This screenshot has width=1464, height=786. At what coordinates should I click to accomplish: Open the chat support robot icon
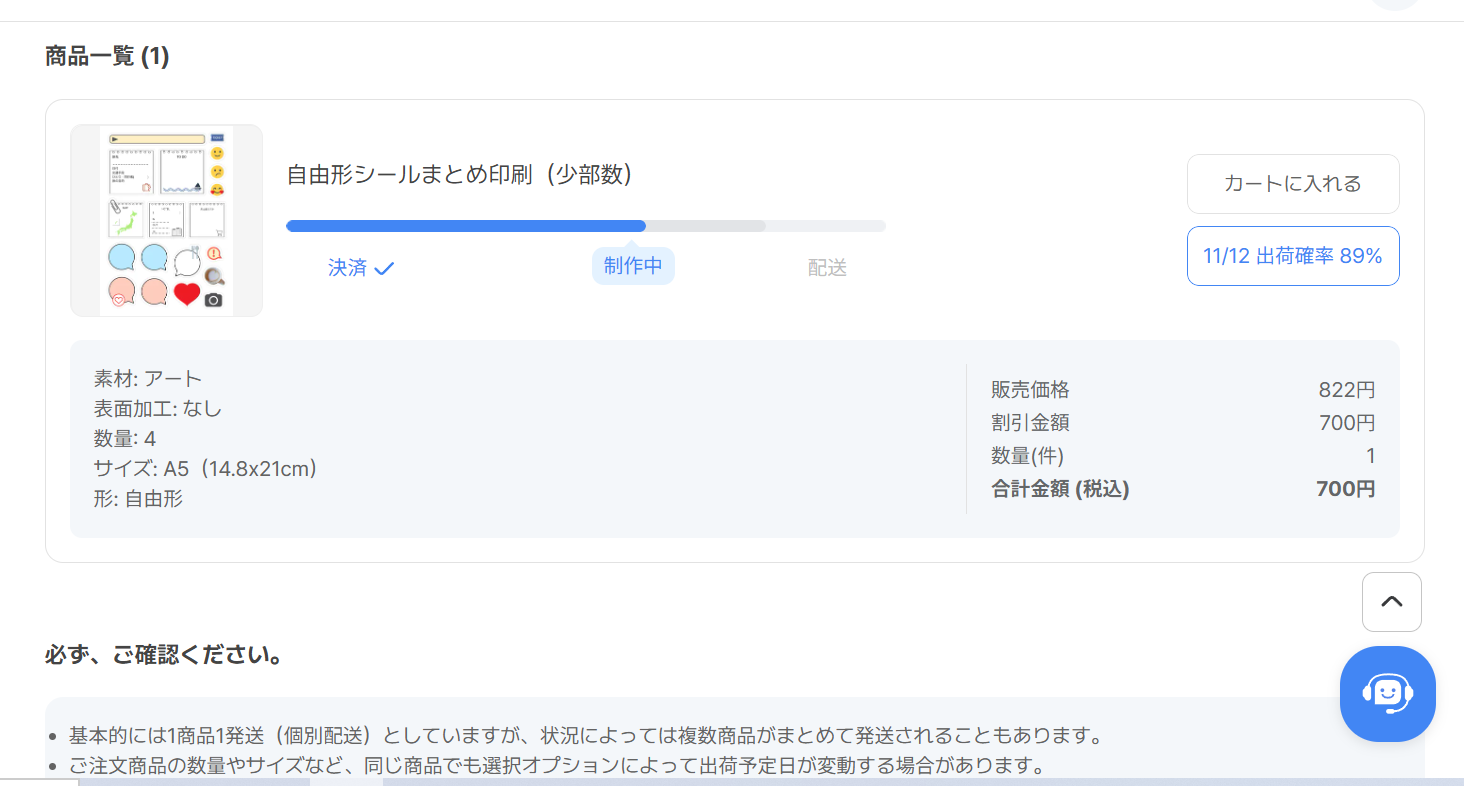point(1387,694)
